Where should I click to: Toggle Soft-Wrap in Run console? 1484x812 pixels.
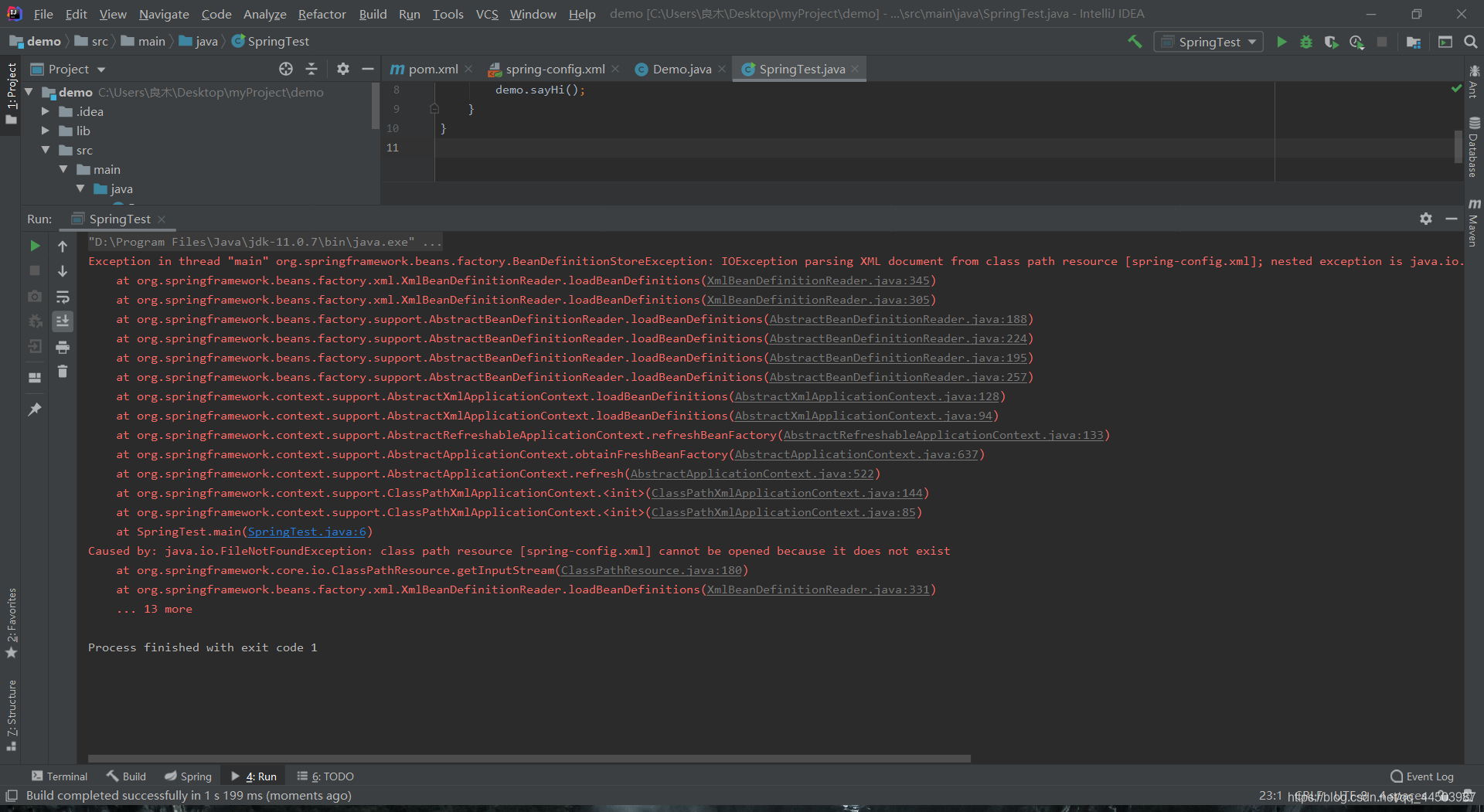[63, 297]
